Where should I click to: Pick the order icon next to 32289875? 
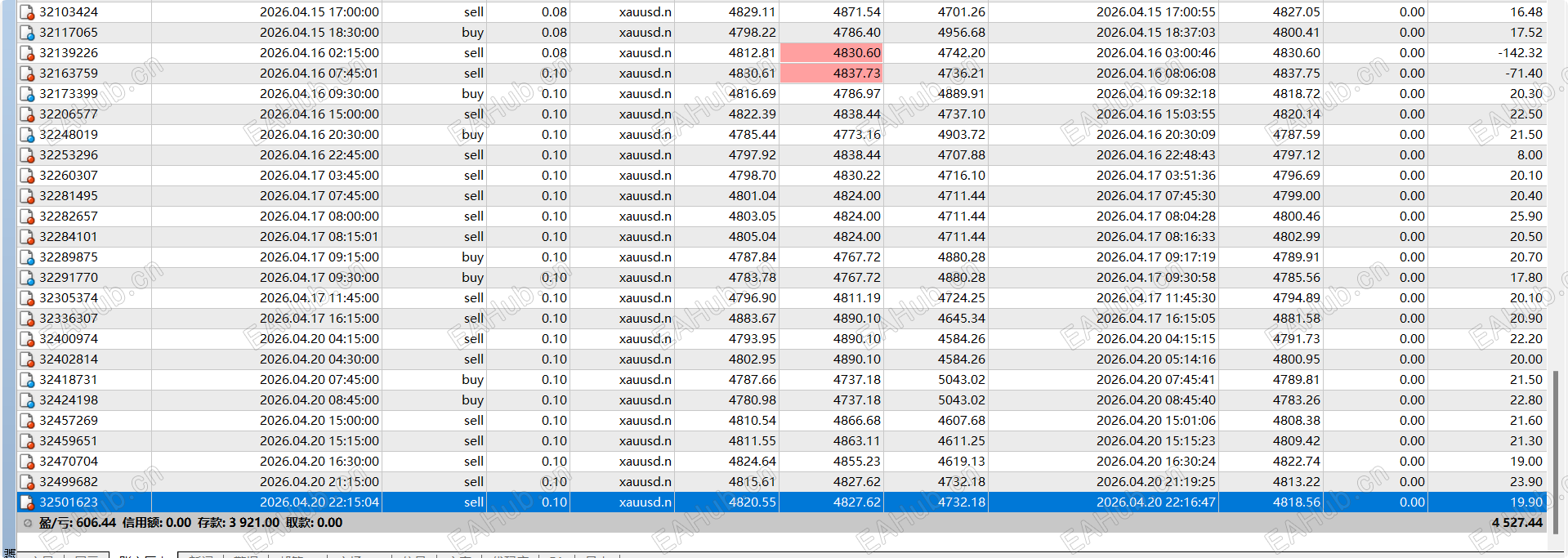27,257
